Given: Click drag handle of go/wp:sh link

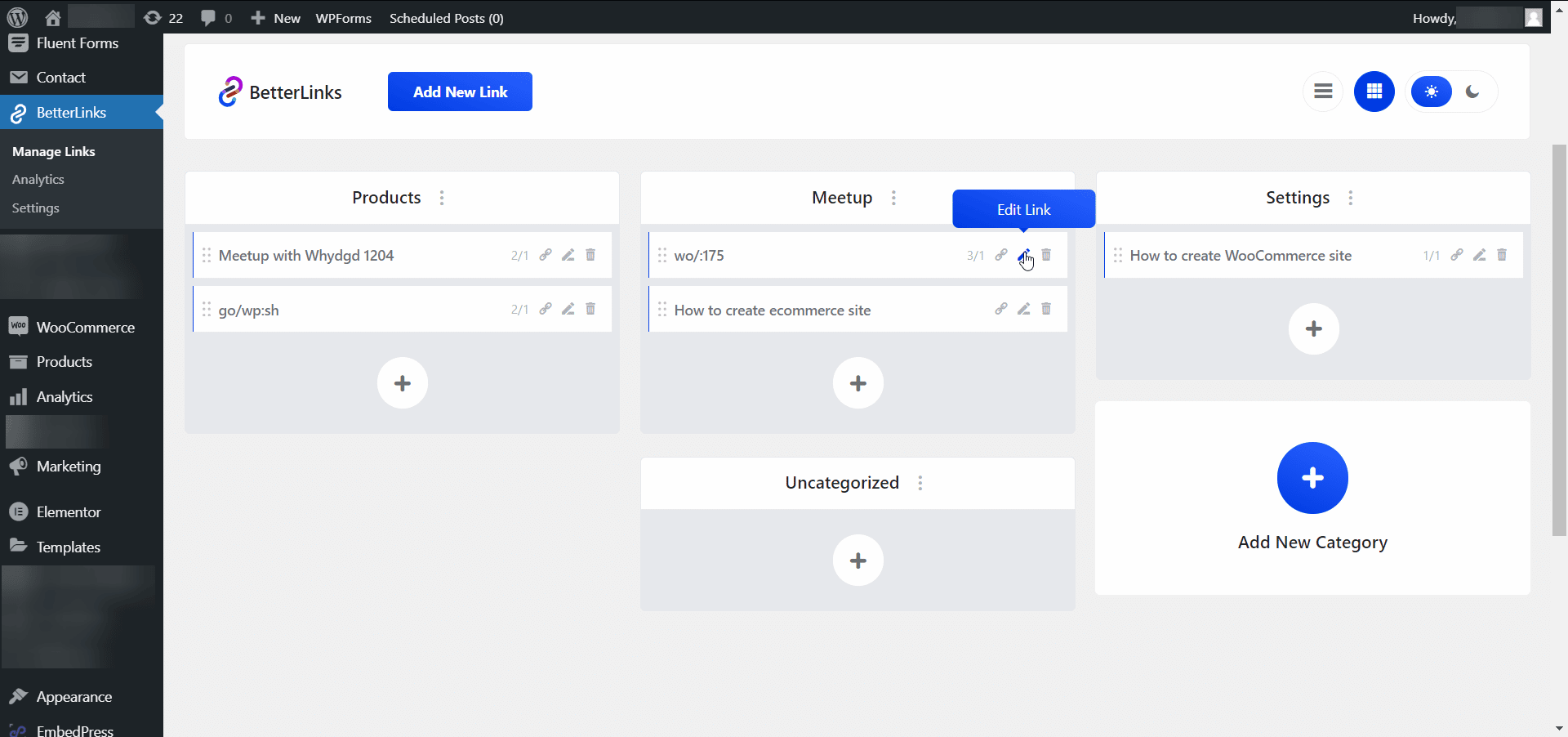Looking at the screenshot, I should [x=207, y=310].
